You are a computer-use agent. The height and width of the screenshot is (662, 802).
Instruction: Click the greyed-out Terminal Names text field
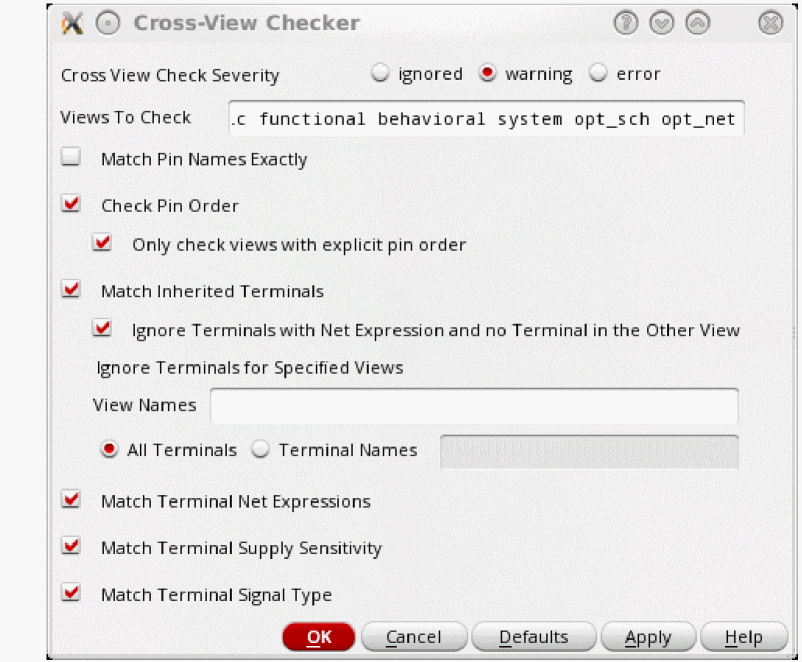(589, 452)
